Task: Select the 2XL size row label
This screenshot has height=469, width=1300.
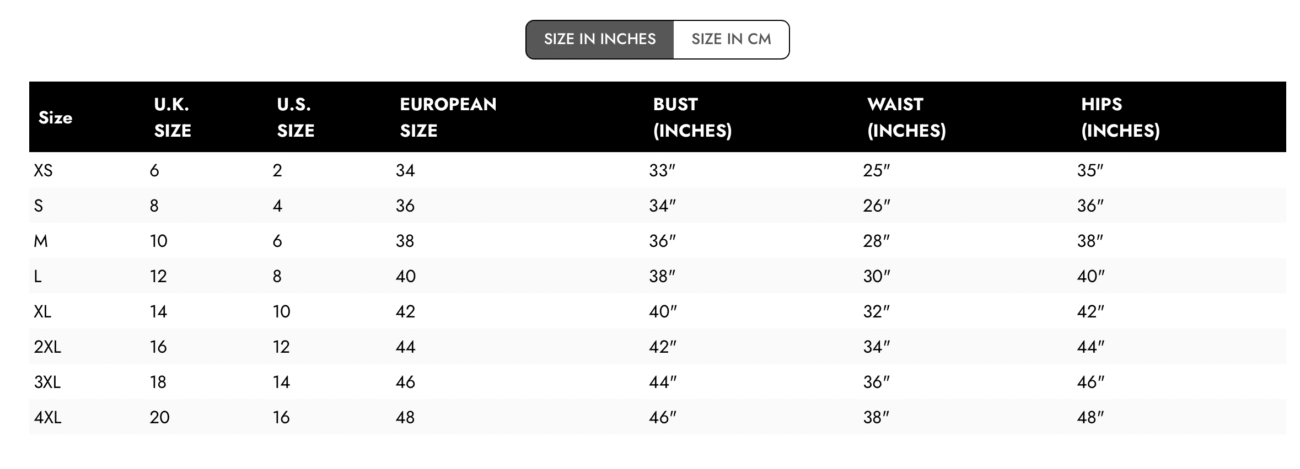Action: [47, 347]
